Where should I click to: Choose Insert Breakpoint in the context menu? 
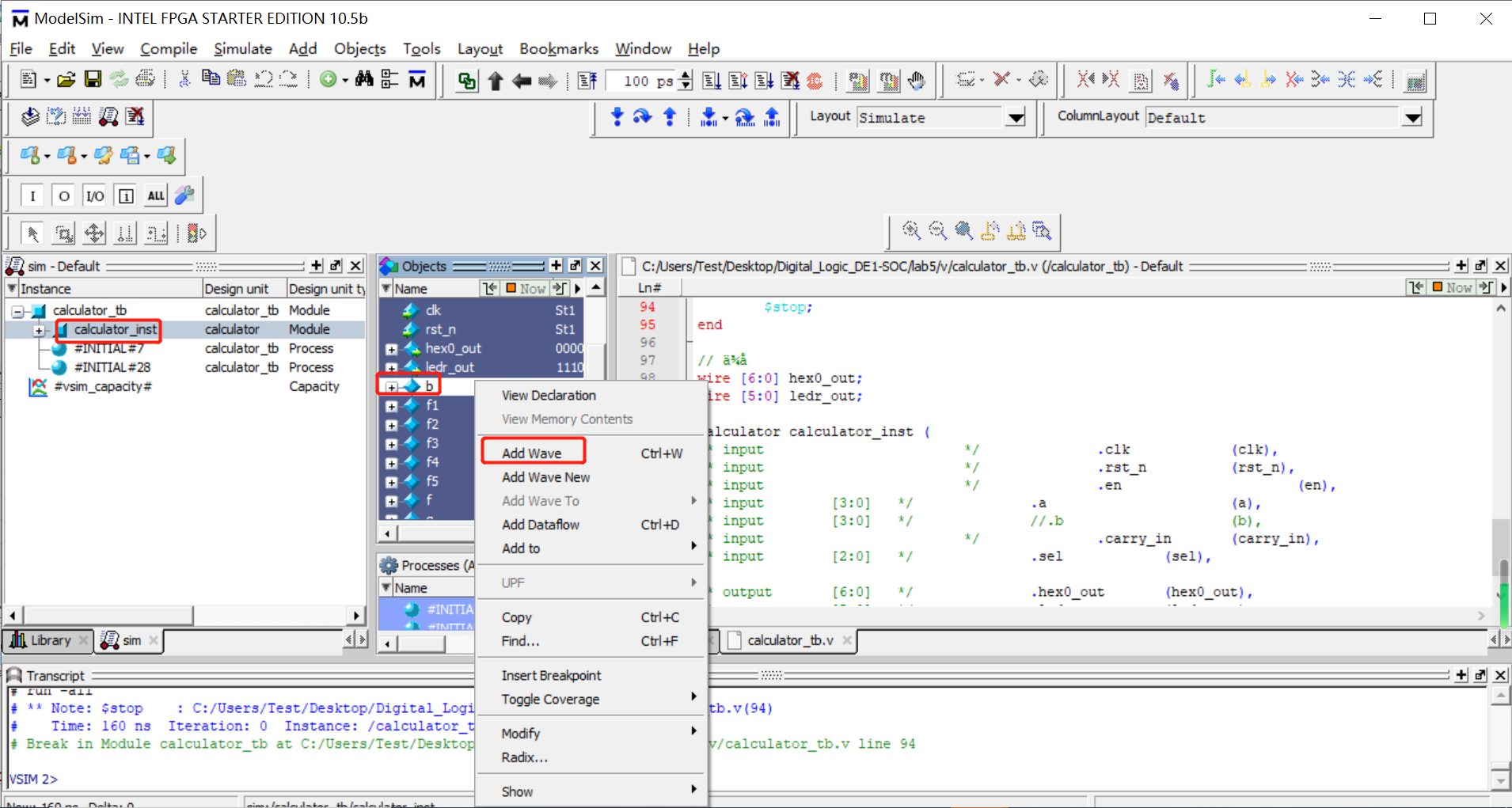591,675
